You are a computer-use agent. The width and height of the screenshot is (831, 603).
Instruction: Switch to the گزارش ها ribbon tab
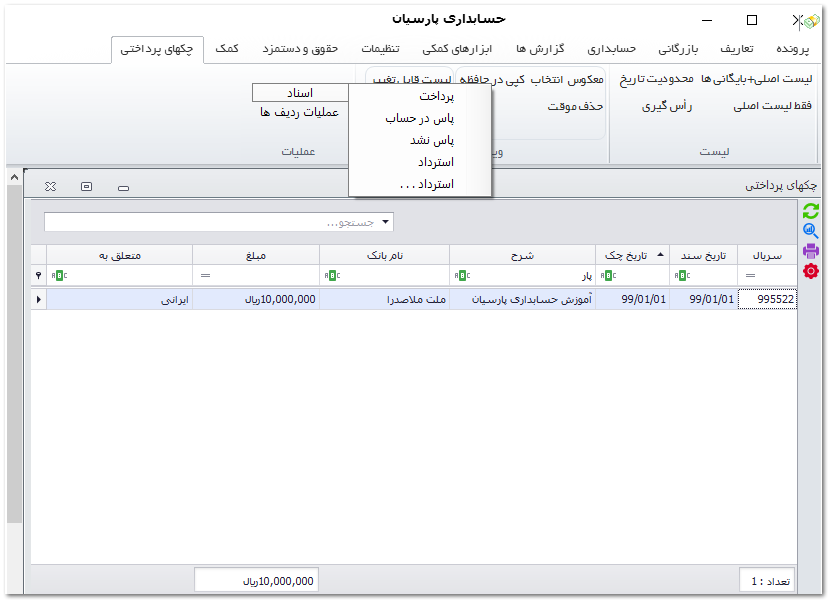pos(540,49)
